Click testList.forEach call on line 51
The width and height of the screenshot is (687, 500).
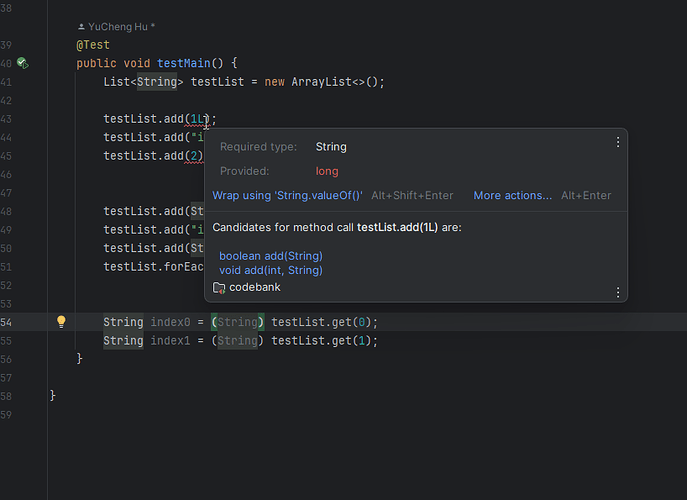tap(153, 266)
